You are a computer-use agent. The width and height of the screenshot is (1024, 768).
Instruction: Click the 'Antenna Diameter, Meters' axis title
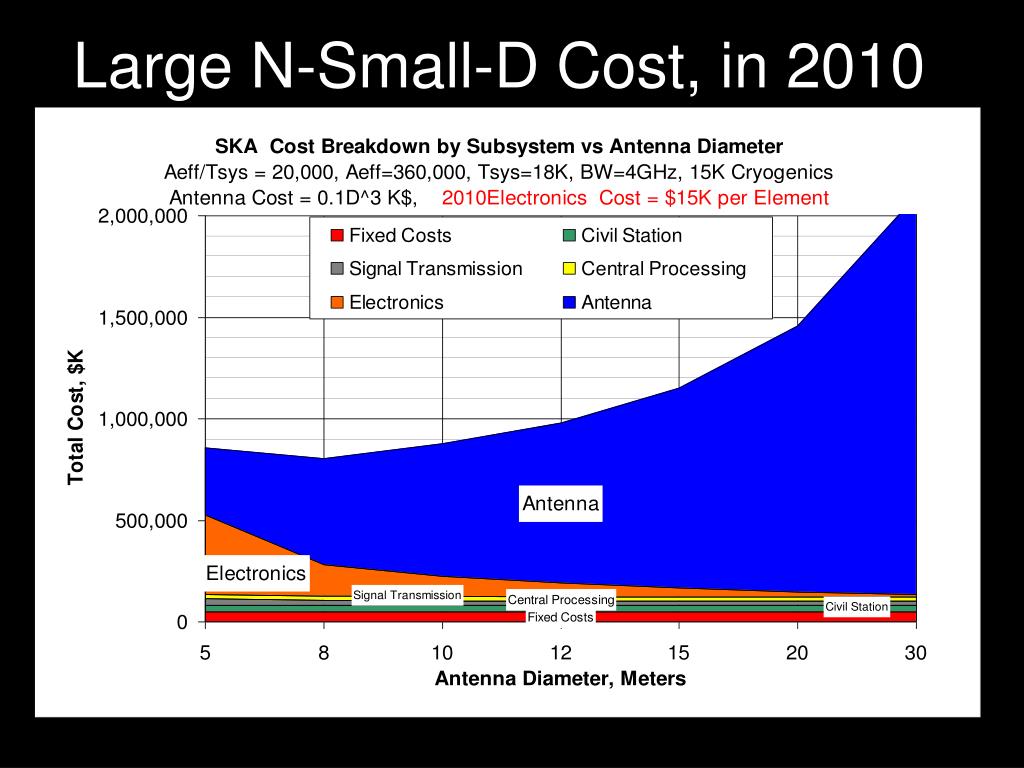click(x=560, y=679)
